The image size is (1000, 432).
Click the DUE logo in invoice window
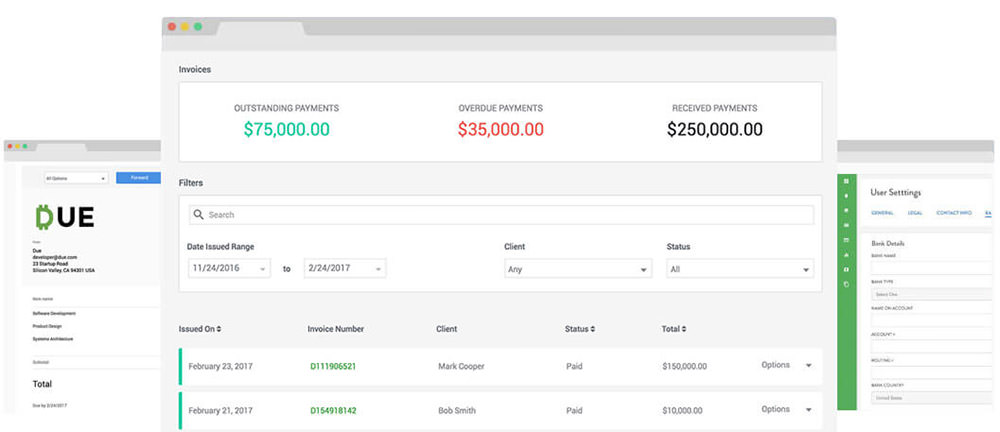coord(65,217)
